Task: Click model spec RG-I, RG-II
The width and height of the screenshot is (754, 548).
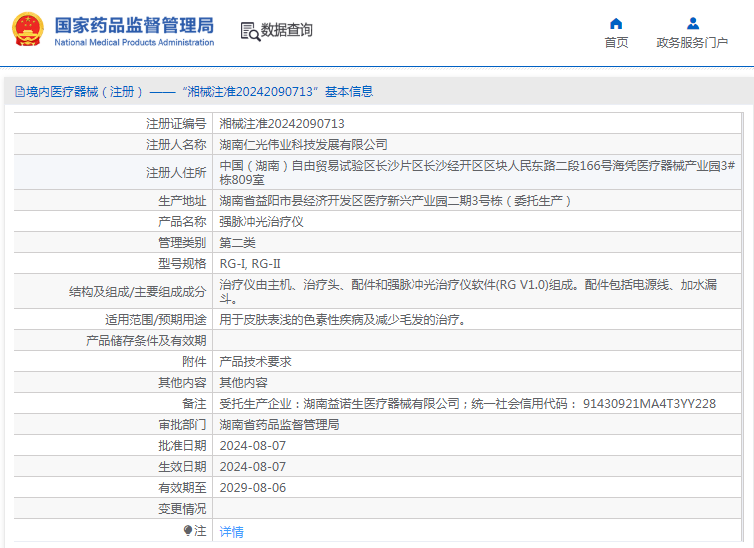Action: point(250,264)
